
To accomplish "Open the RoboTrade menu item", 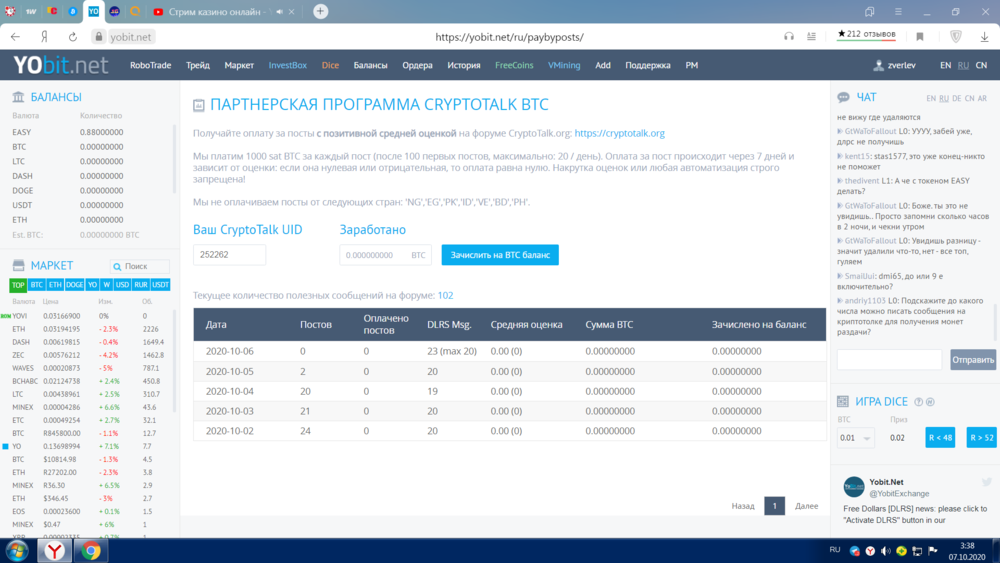I will click(151, 65).
